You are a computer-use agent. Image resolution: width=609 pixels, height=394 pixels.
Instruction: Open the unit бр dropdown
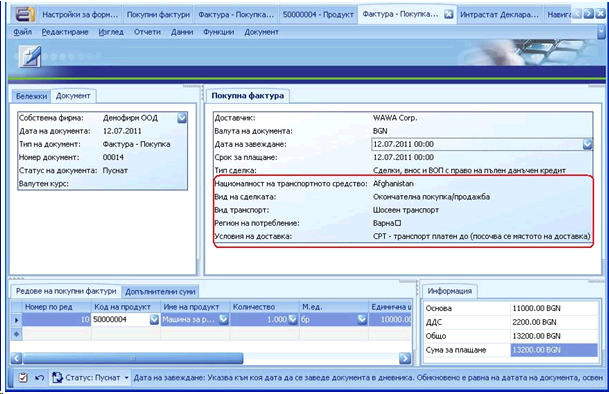tap(362, 319)
